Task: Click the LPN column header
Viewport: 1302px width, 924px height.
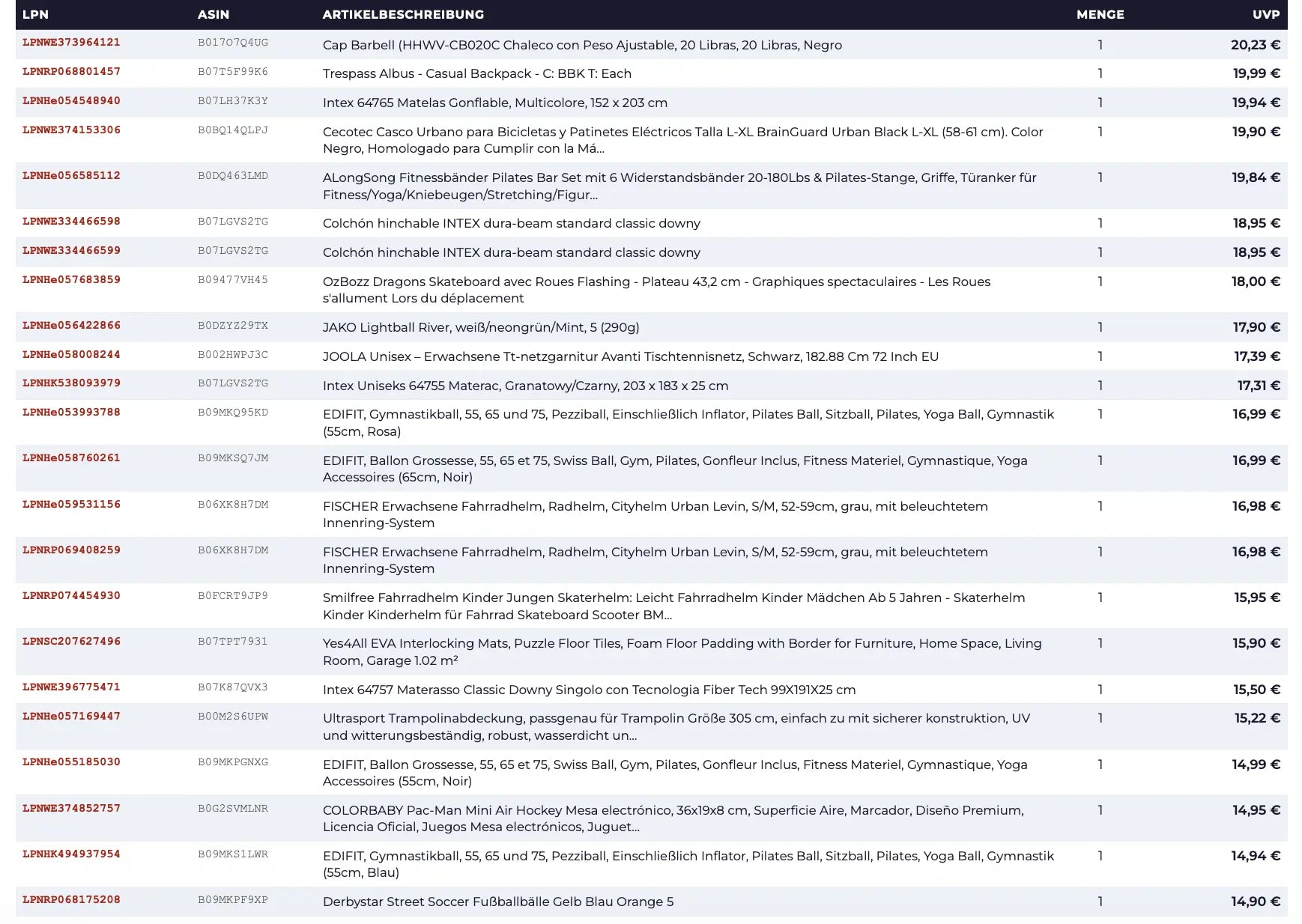Action: pos(35,14)
